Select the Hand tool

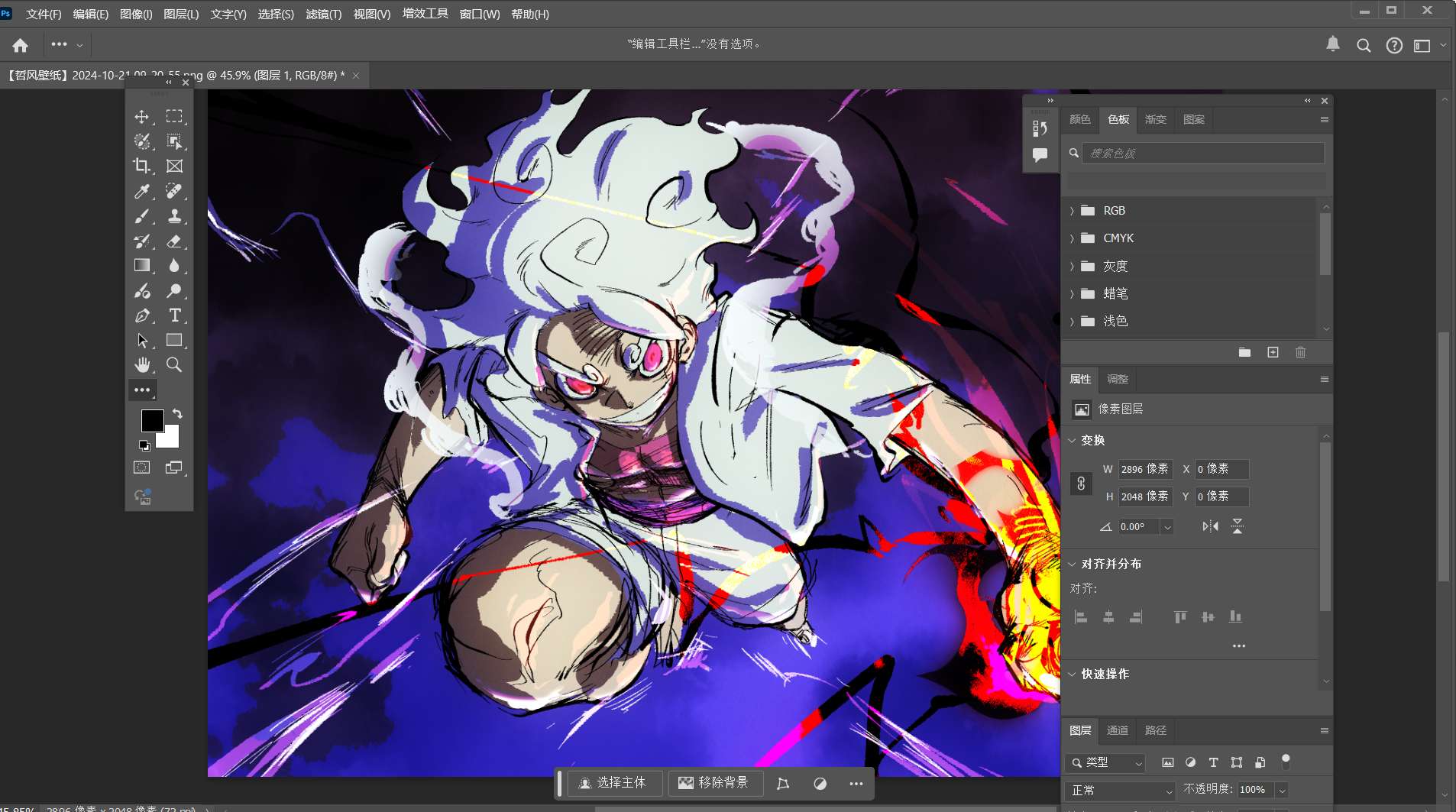click(x=142, y=364)
